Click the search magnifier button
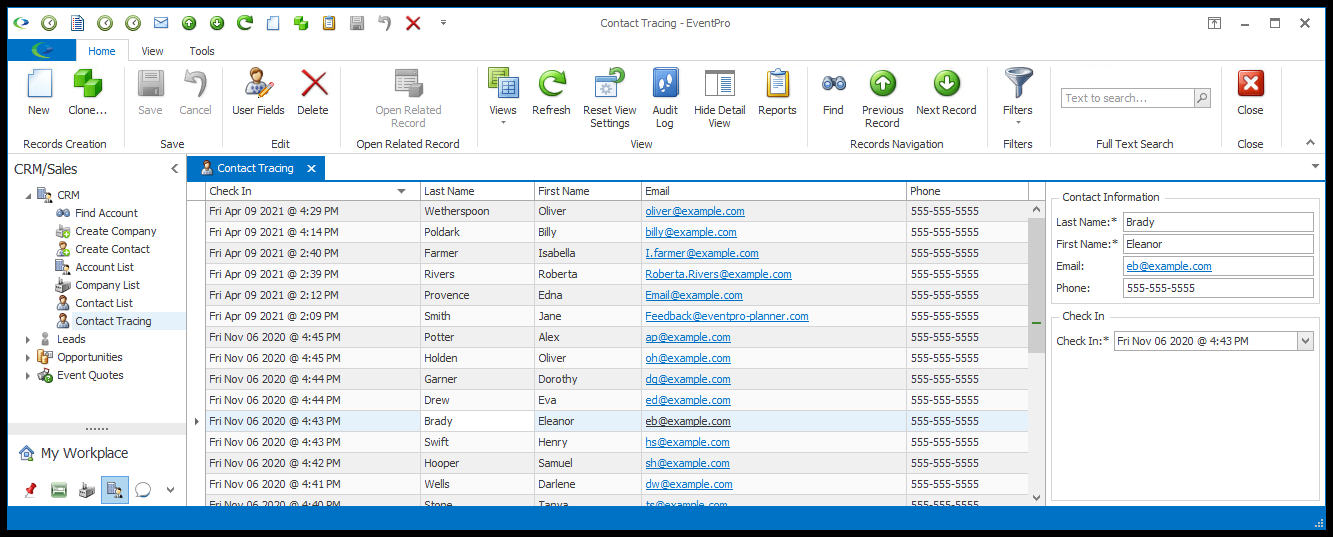The height and width of the screenshot is (537, 1333). 1202,98
